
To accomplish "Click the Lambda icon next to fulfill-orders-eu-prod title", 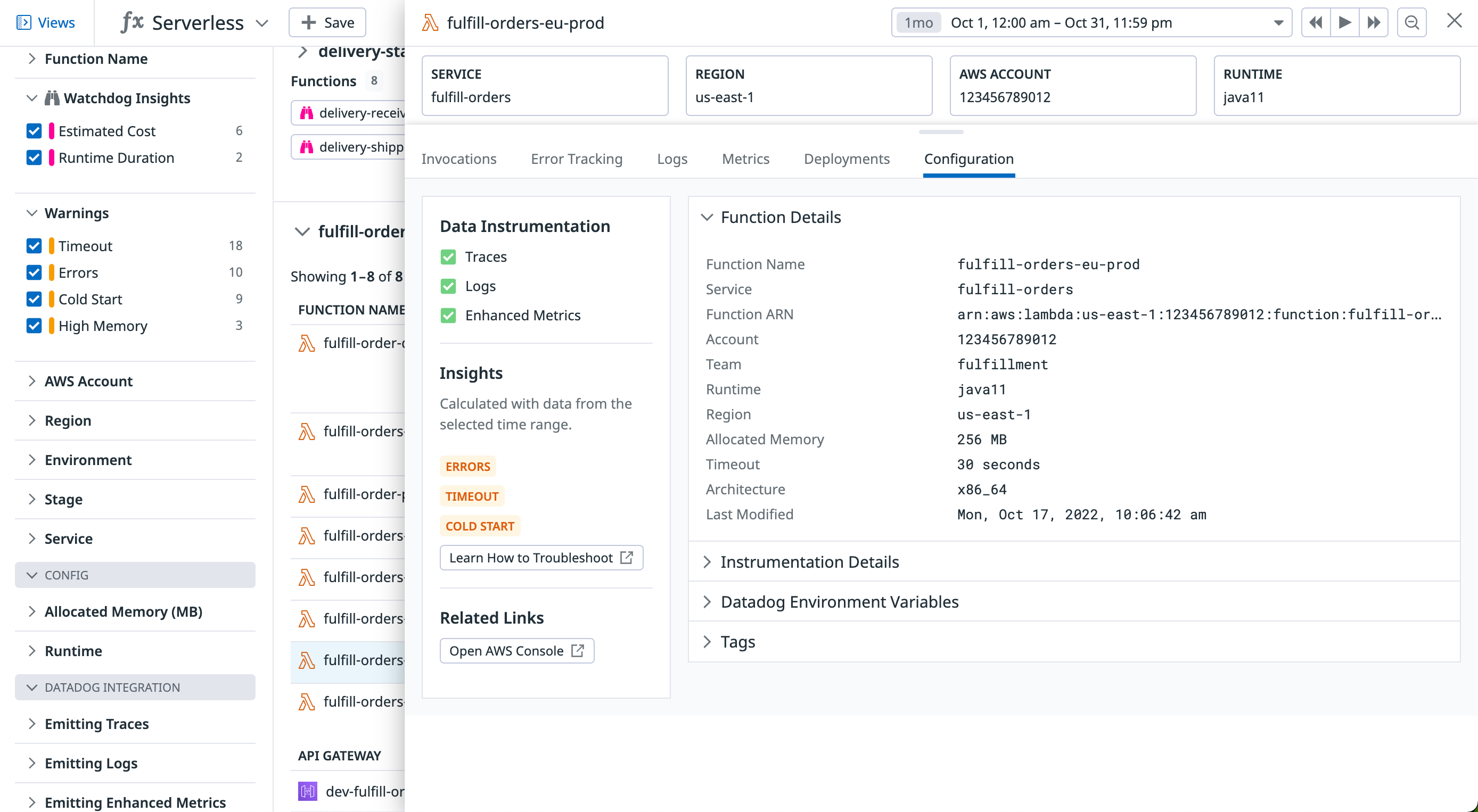I will [x=429, y=23].
